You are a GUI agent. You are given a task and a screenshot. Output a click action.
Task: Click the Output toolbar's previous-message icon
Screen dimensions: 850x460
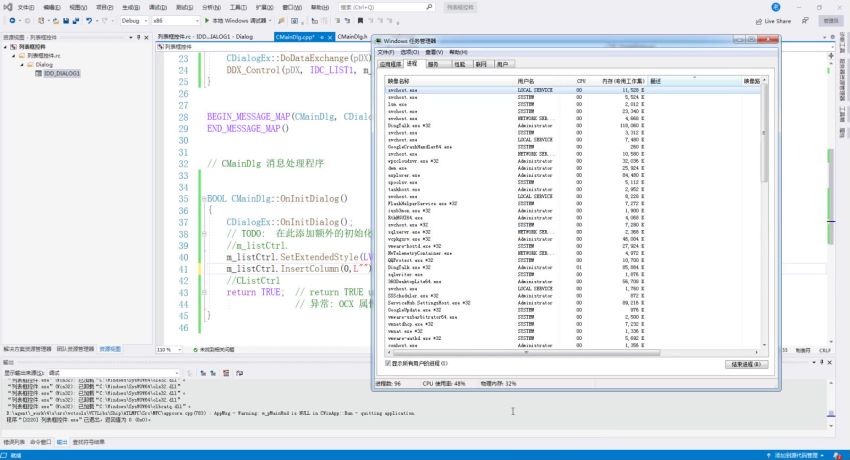tap(203, 373)
